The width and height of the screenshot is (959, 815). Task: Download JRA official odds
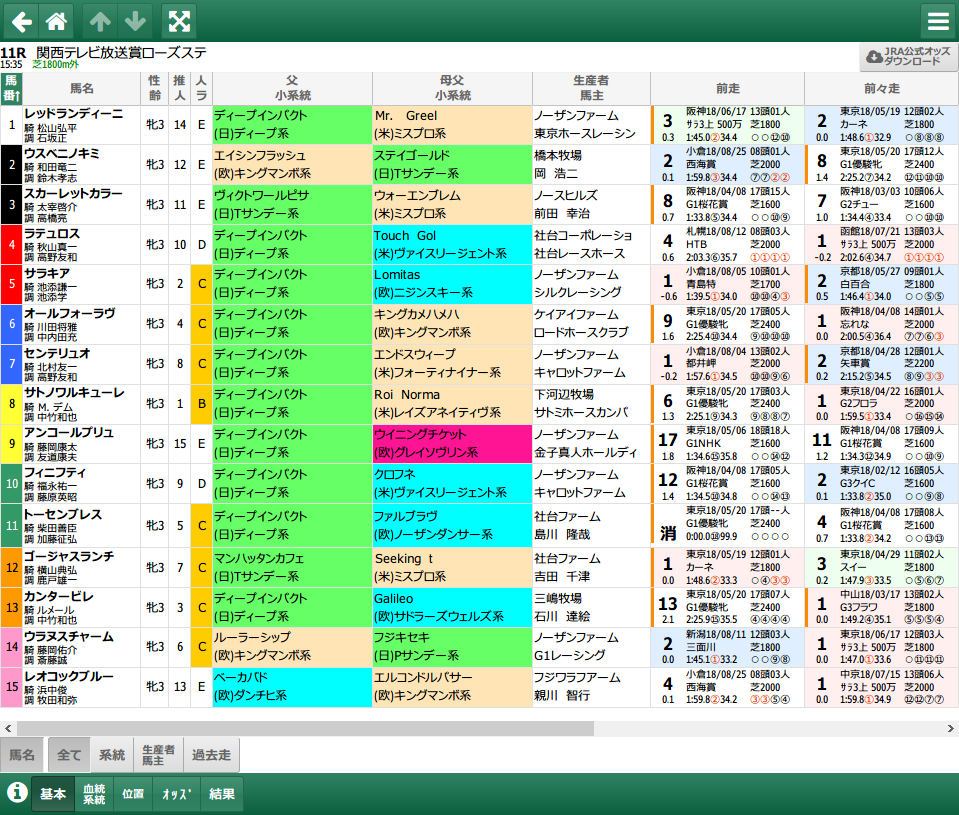908,57
